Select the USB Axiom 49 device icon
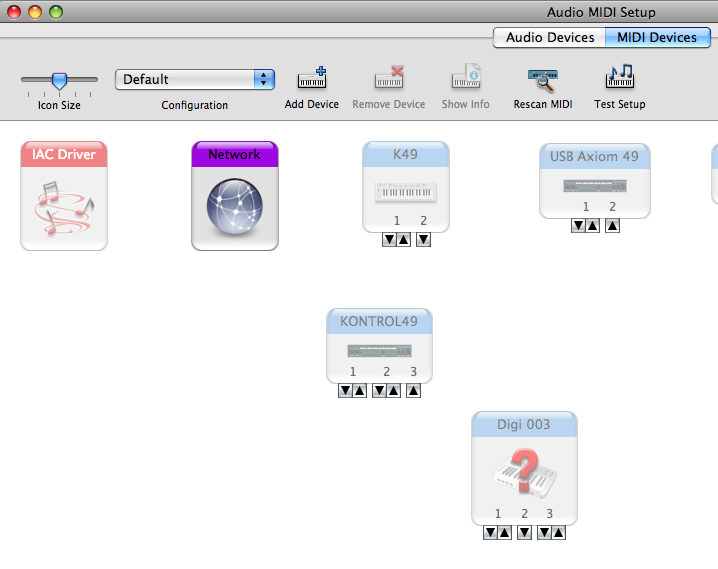 click(x=595, y=186)
